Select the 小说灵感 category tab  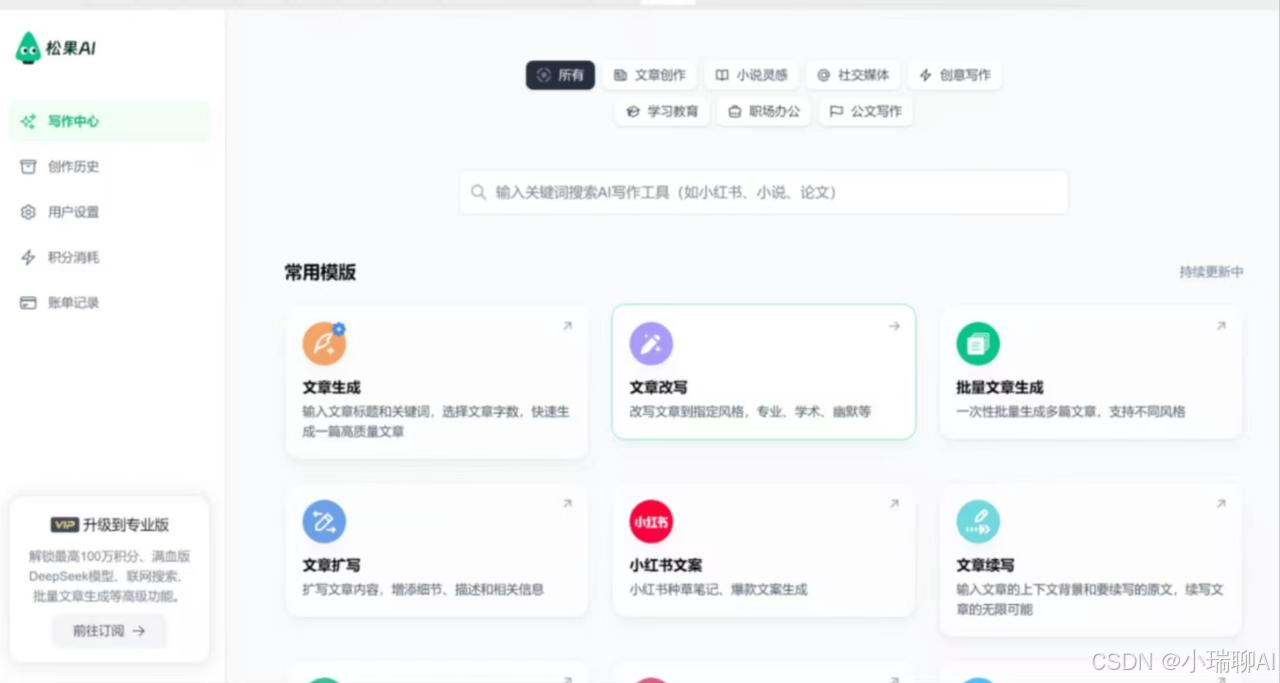(751, 75)
